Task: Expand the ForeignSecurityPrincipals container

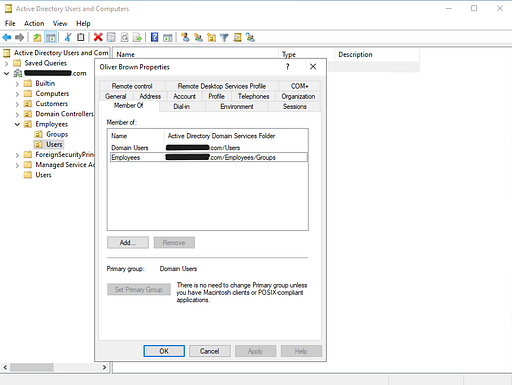Action: point(17,155)
